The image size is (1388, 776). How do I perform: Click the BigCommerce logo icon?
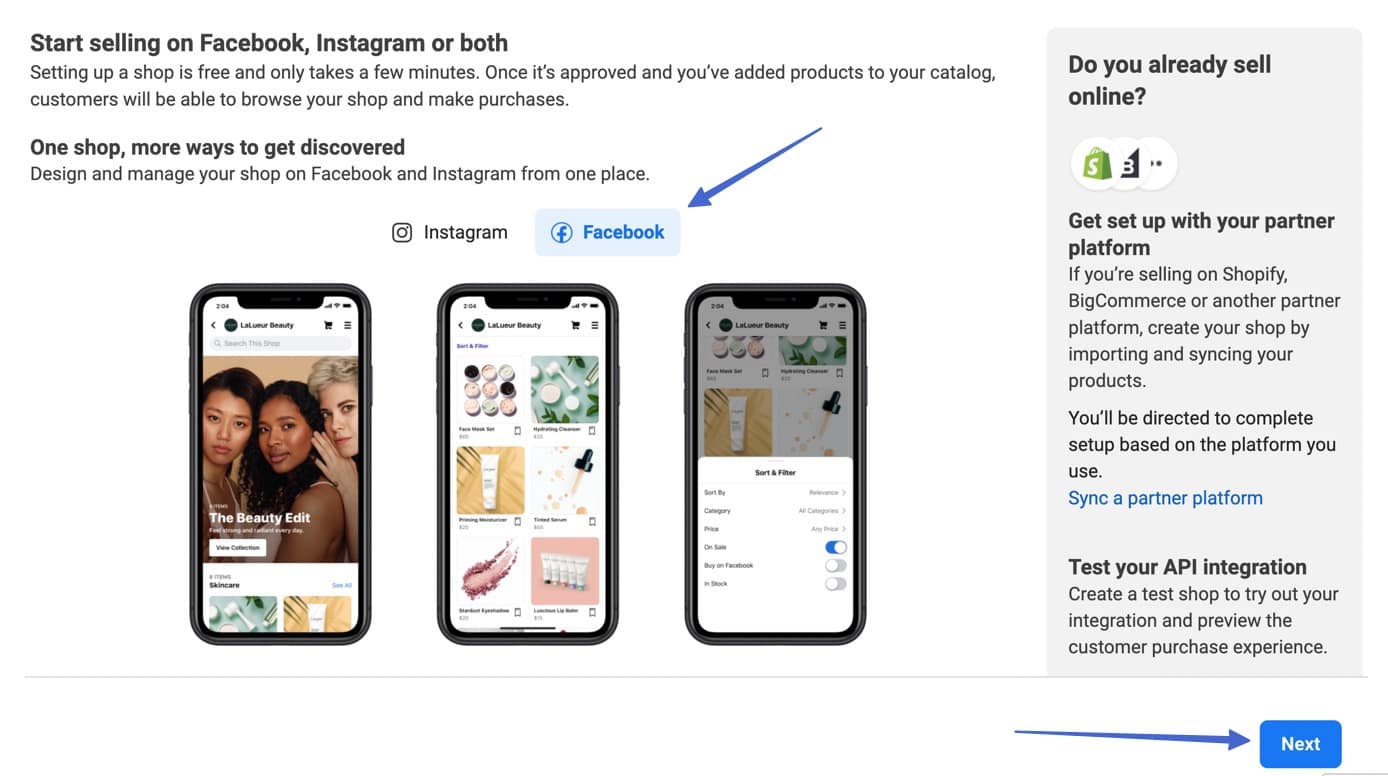click(1129, 164)
